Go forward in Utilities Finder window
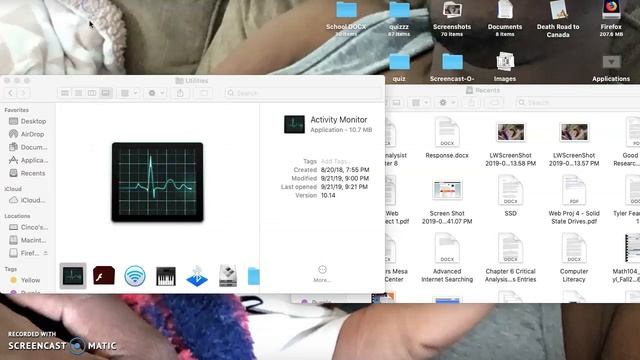This screenshot has width=640, height=360. 23,93
